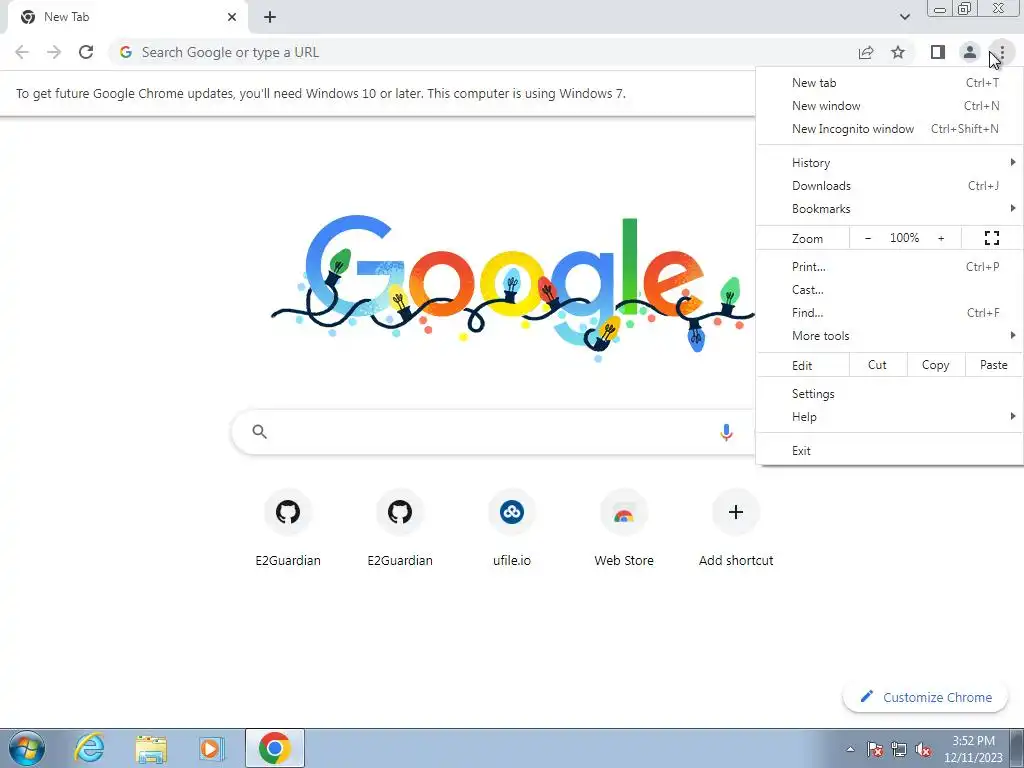Click the muted volume tray icon
1024x768 pixels.
(x=923, y=749)
